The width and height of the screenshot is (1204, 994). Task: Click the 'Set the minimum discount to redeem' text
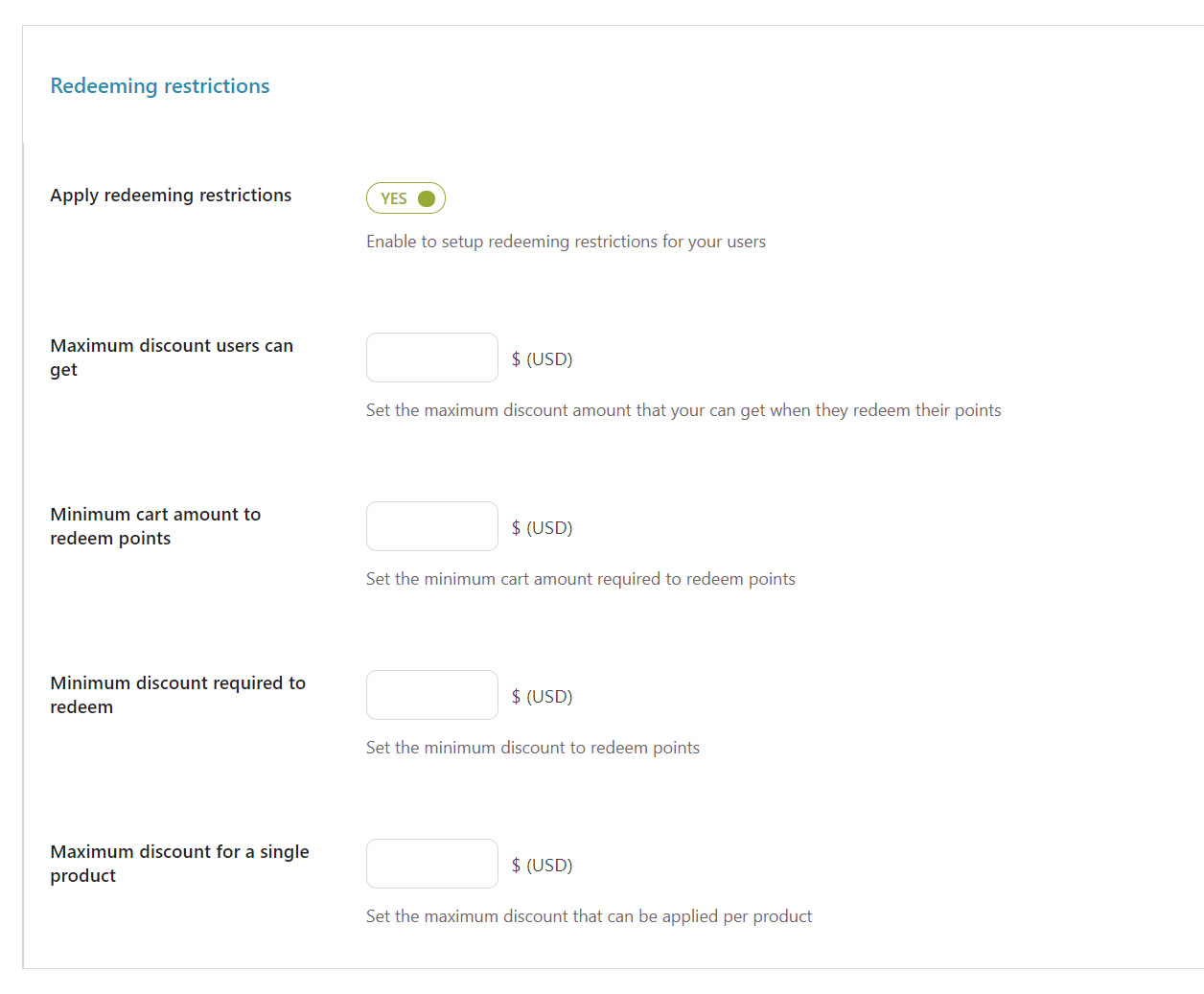coord(532,748)
